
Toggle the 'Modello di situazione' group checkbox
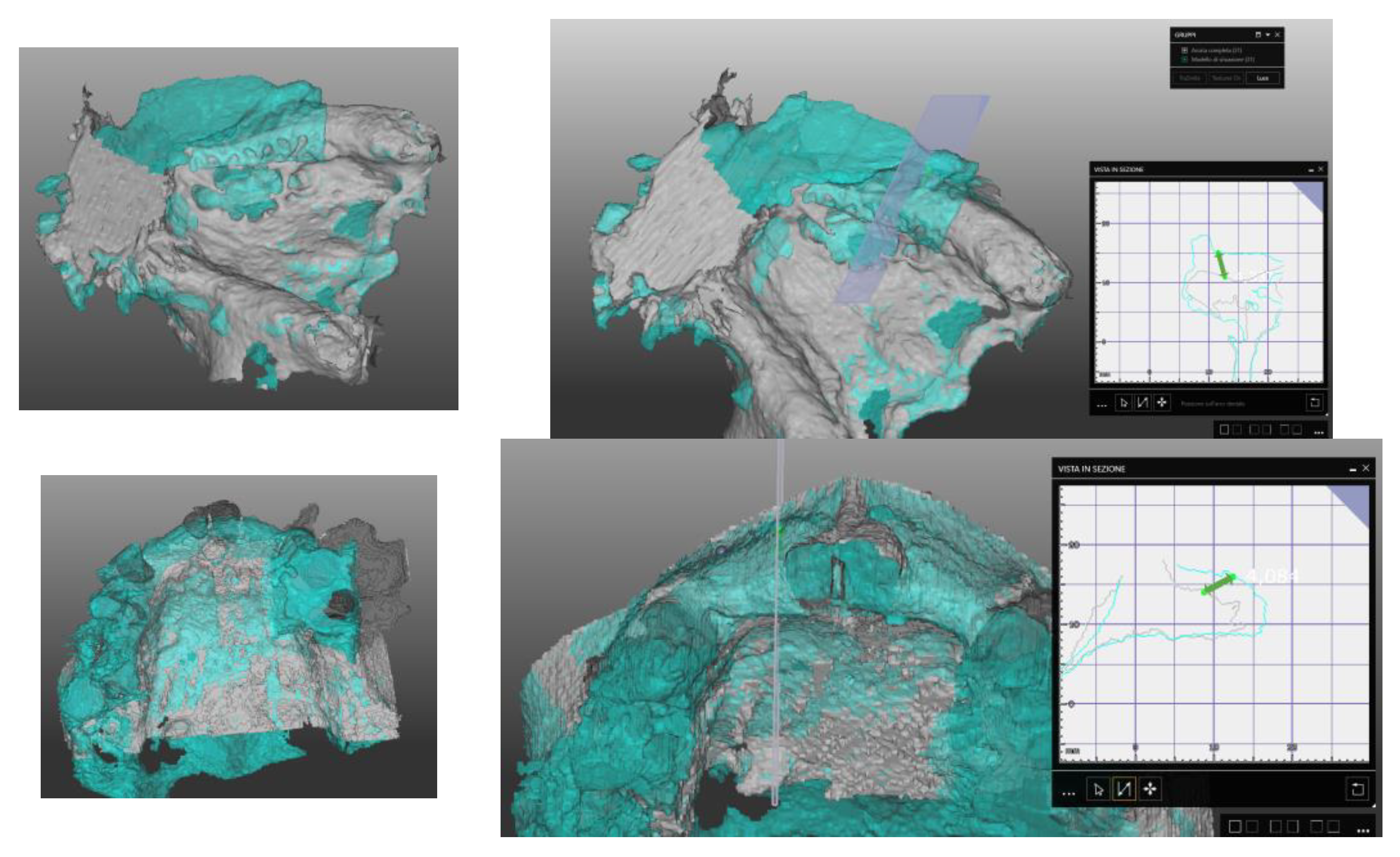(x=1185, y=59)
